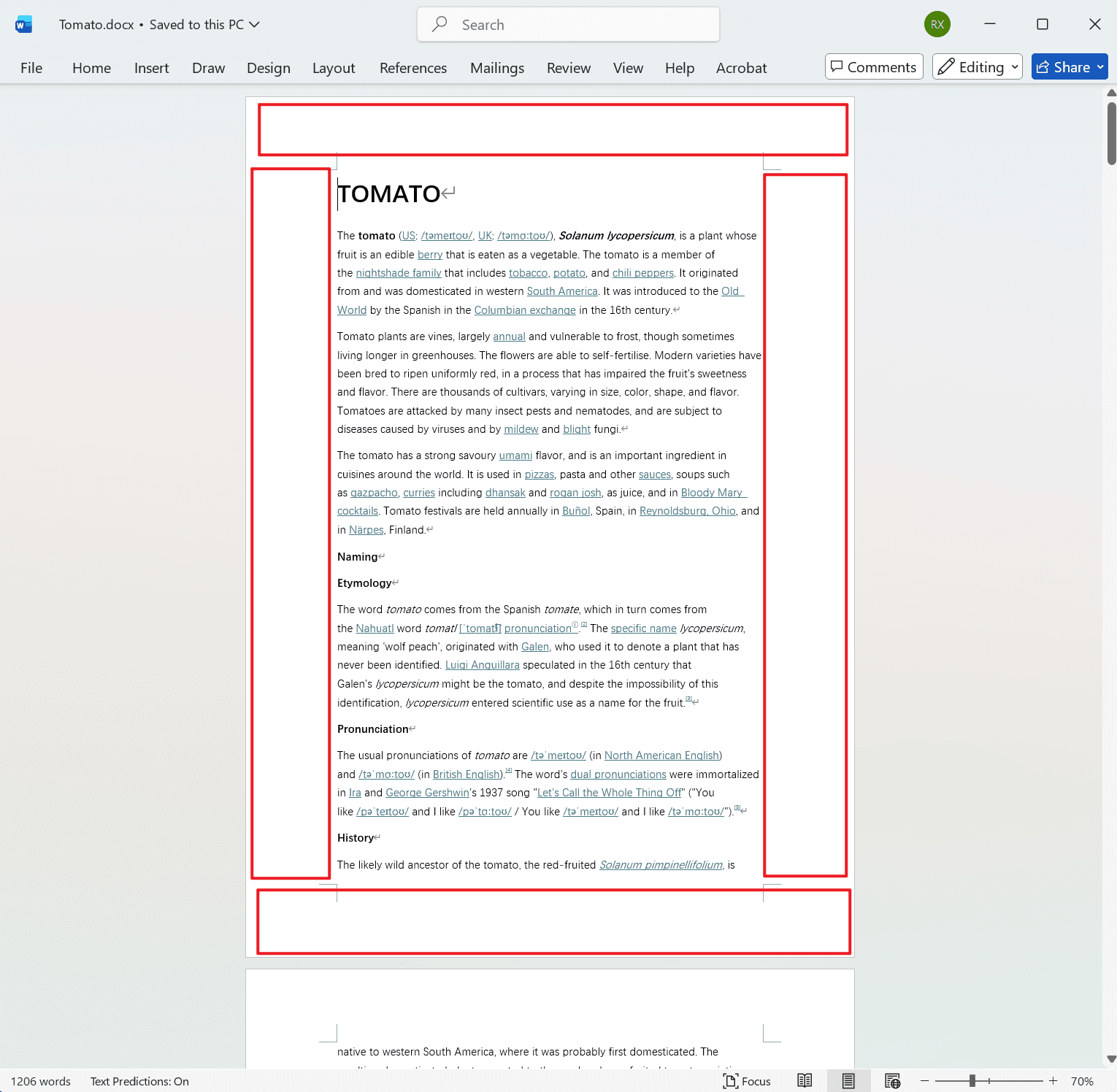Expand the Saved to this PC chevron
Image resolution: width=1117 pixels, height=1092 pixels.
[254, 24]
